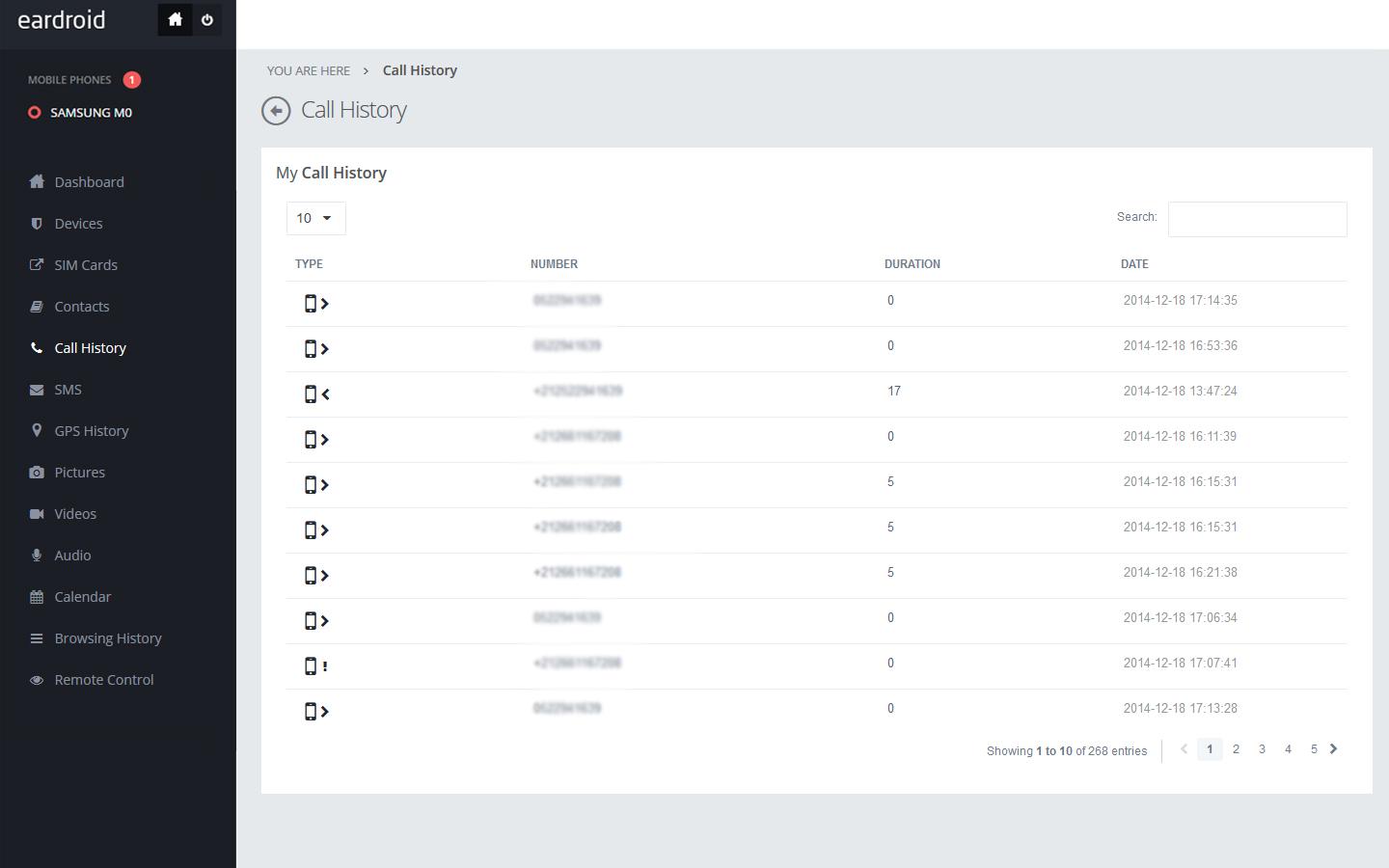Click outgoing call icon for 17:14:35 row
Screen dimensions: 1389x868
tap(316, 304)
